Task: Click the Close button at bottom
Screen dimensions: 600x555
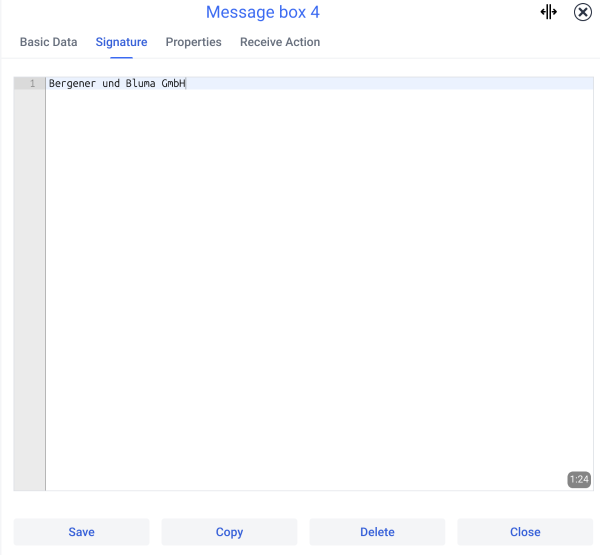Action: tap(525, 532)
